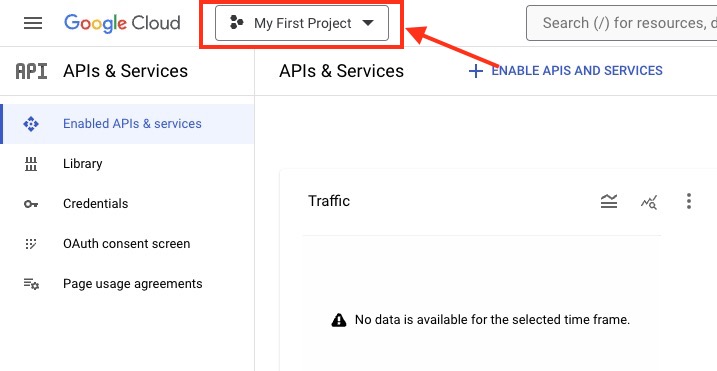
Task: Click the Enabled APIs & services icon
Action: [31, 124]
